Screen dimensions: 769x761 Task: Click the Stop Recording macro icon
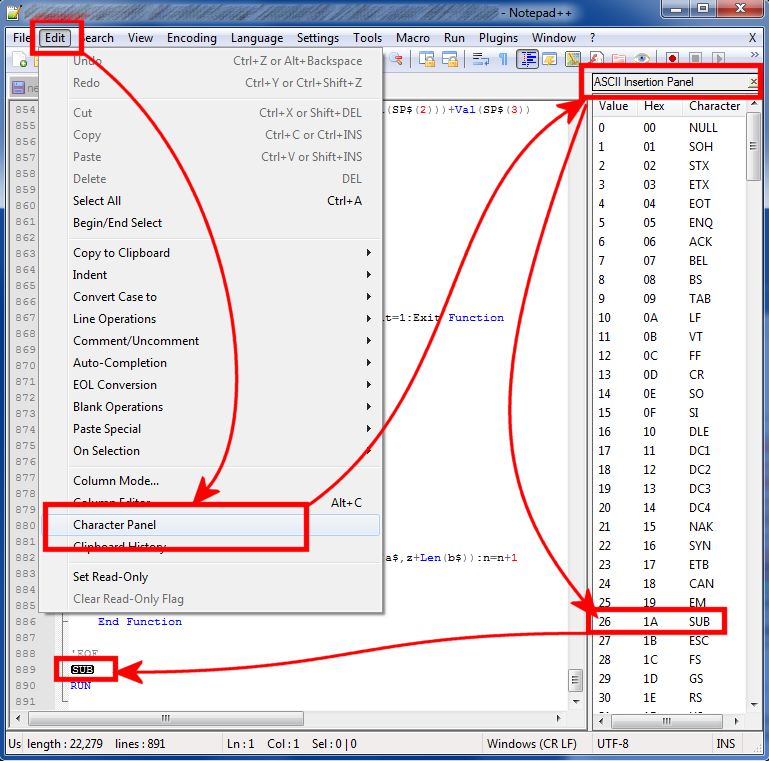pyautogui.click(x=695, y=60)
